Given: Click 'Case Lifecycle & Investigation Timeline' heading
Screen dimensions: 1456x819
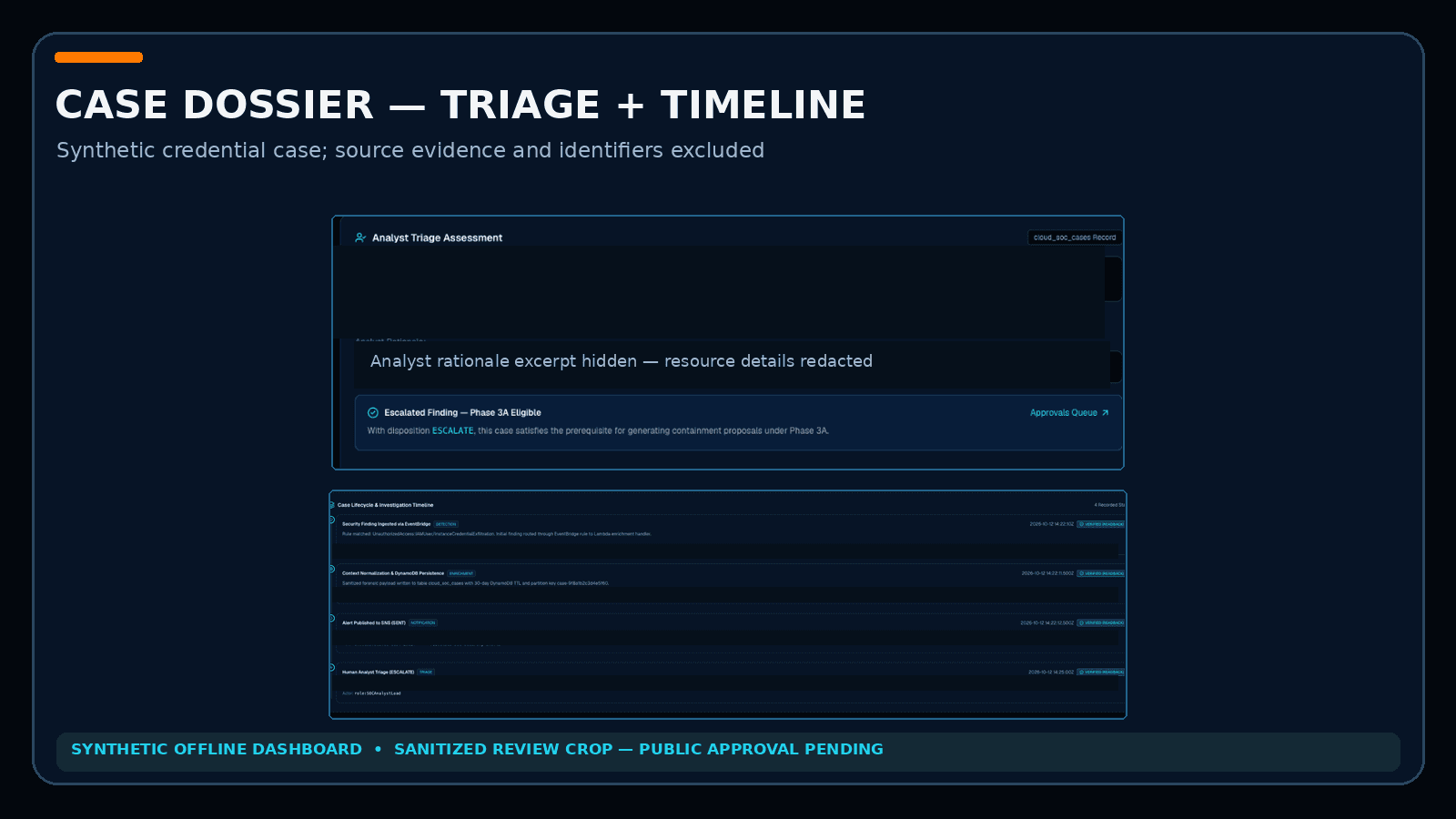Looking at the screenshot, I should (386, 505).
